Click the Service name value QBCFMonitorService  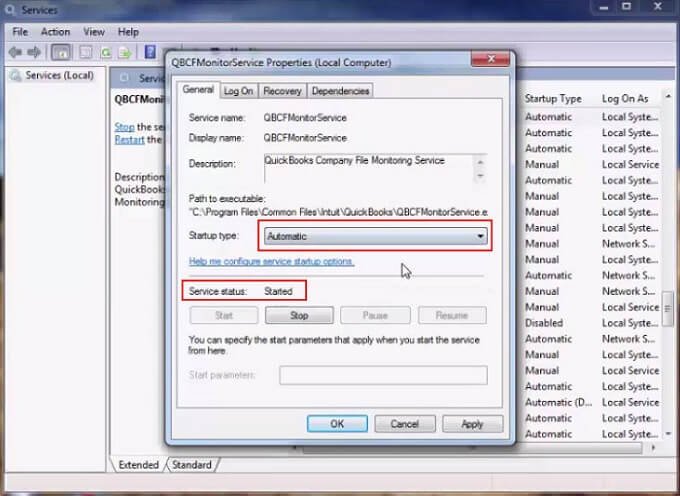coord(305,118)
